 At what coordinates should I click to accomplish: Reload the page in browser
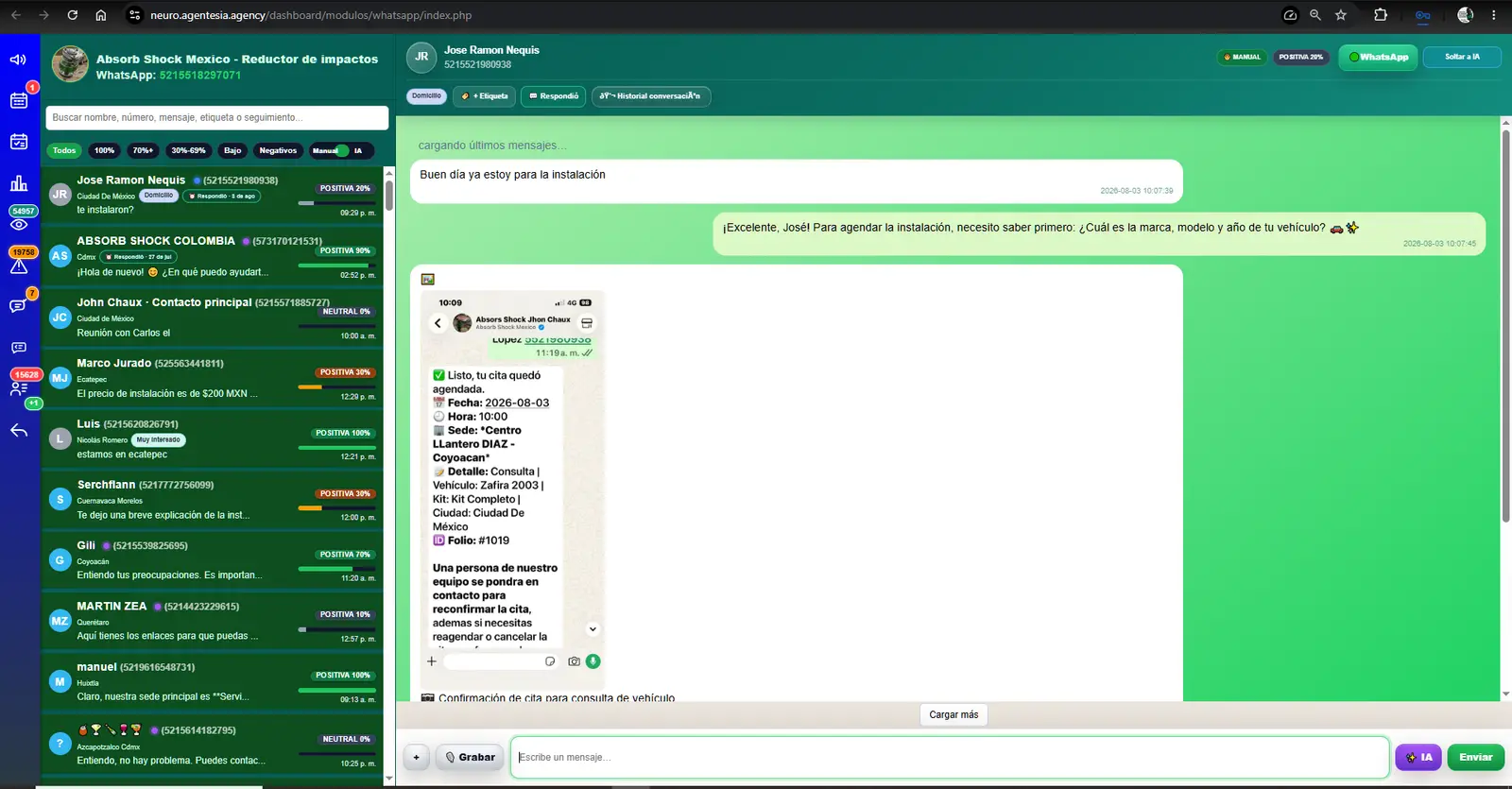tap(73, 15)
